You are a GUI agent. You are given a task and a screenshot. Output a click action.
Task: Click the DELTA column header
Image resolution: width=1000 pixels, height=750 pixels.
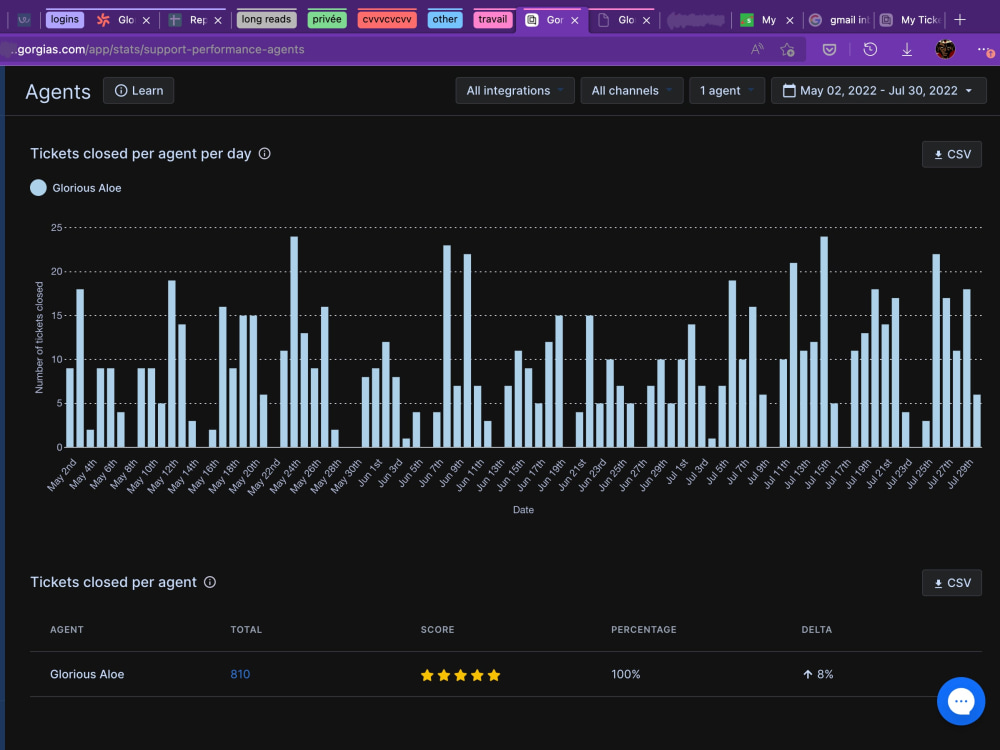pos(816,629)
